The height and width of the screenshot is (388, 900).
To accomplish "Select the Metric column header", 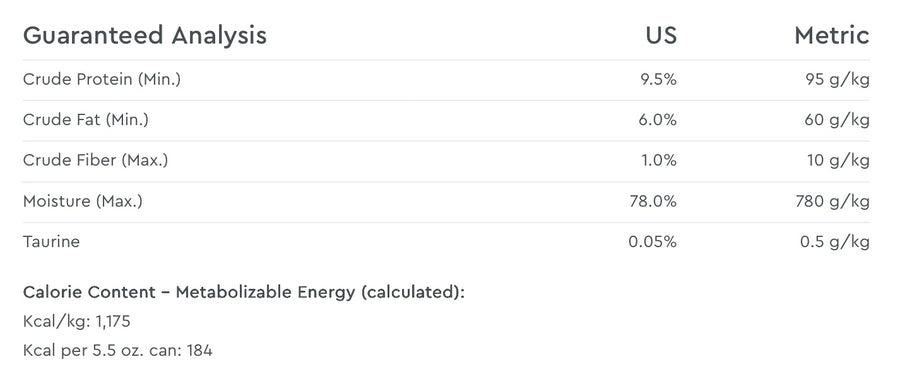I will (x=832, y=36).
